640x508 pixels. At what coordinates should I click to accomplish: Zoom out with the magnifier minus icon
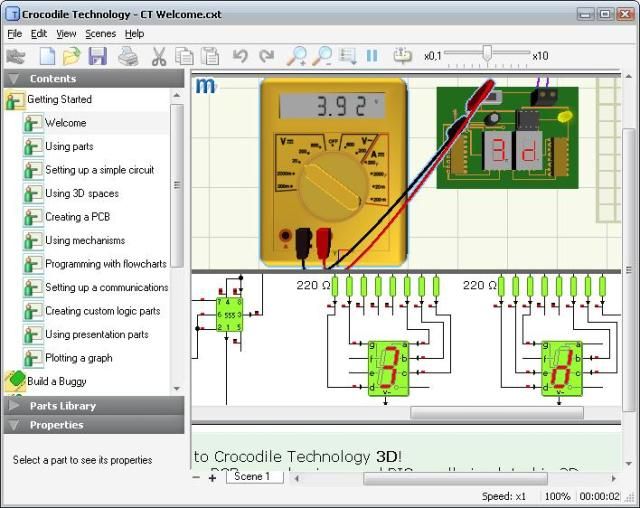pyautogui.click(x=322, y=56)
